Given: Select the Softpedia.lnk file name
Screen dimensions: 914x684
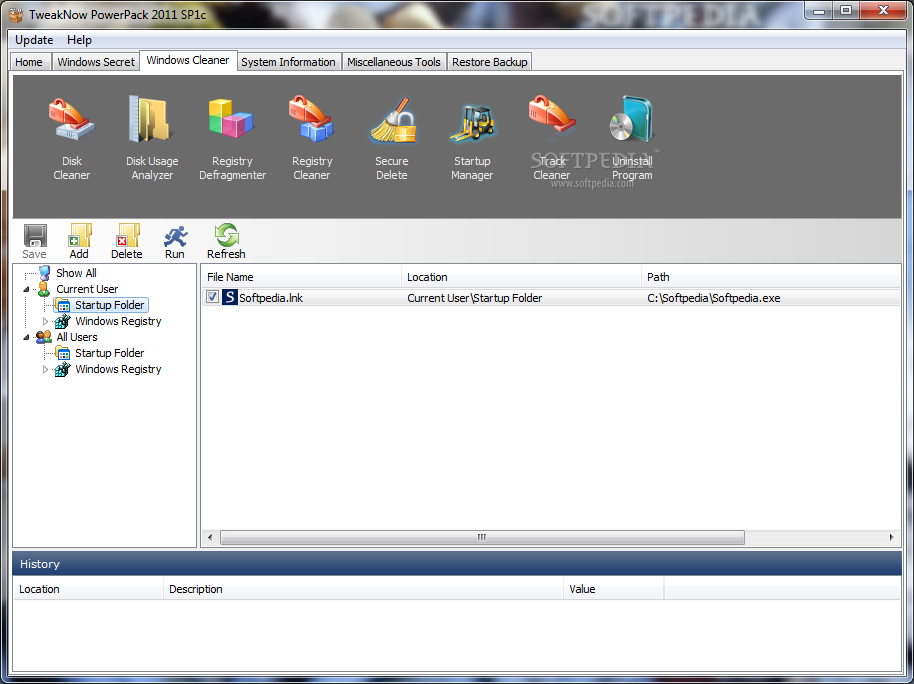Looking at the screenshot, I should click(271, 298).
